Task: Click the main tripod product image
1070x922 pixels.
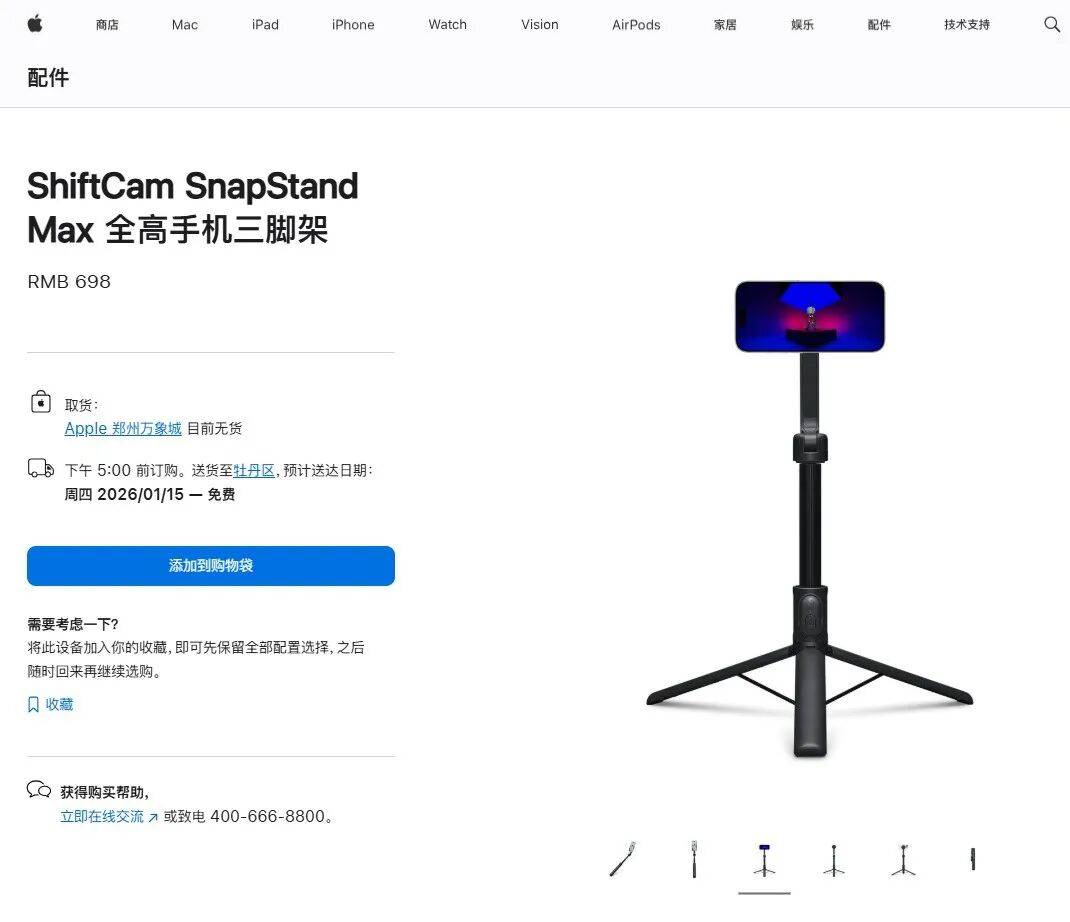Action: click(809, 519)
